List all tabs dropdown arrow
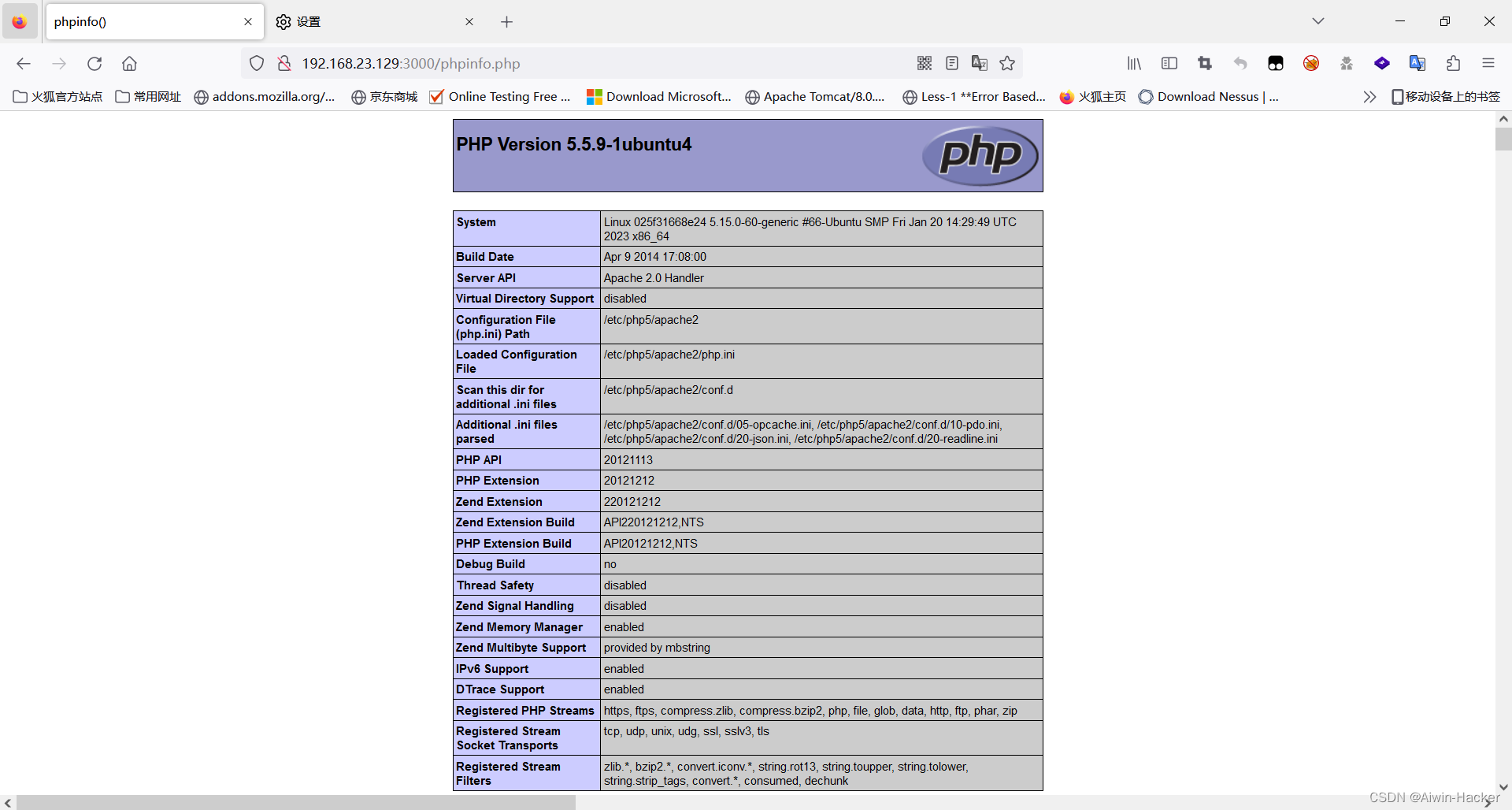The height and width of the screenshot is (810, 1512). coord(1318,21)
